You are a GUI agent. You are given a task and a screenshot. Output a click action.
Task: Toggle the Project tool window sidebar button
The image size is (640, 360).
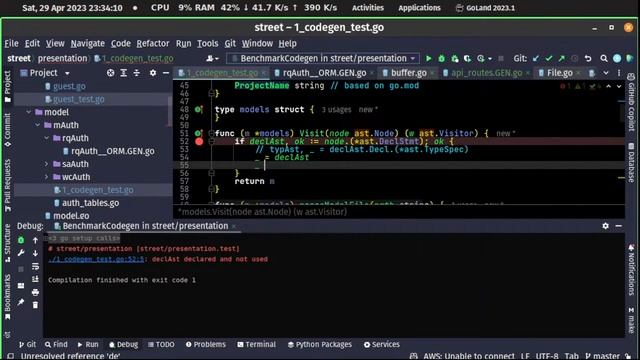(x=7, y=87)
